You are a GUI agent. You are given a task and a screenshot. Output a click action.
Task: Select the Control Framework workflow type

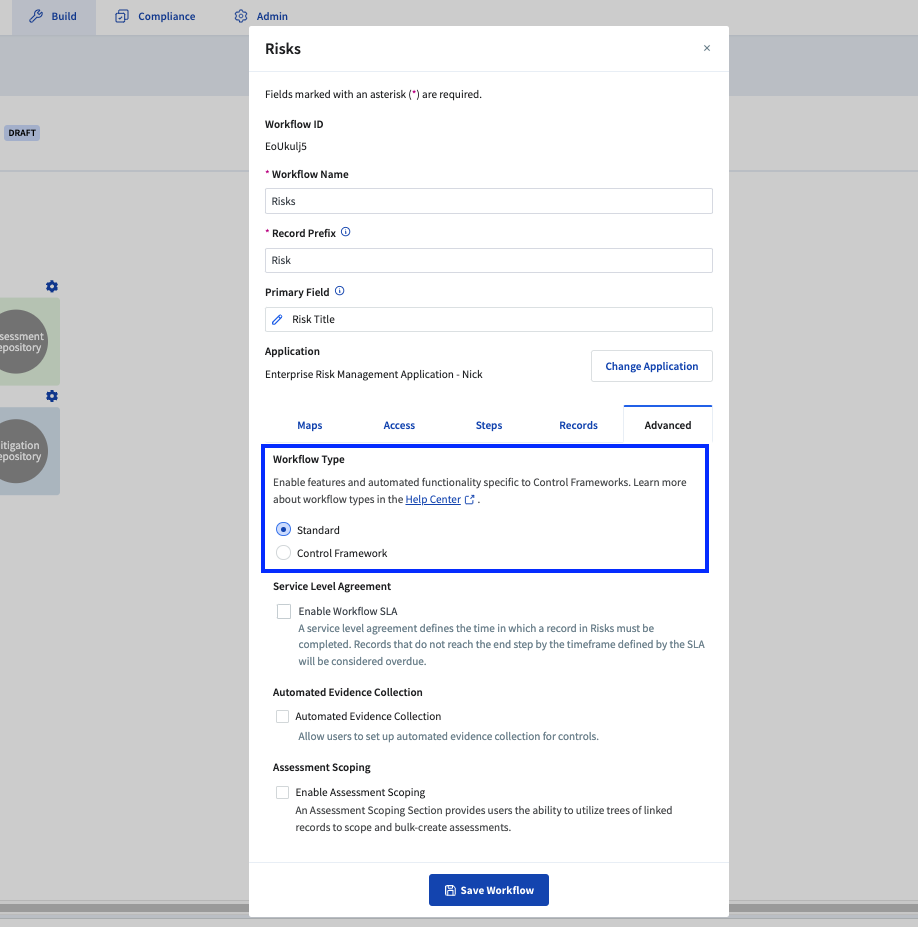pyautogui.click(x=283, y=553)
